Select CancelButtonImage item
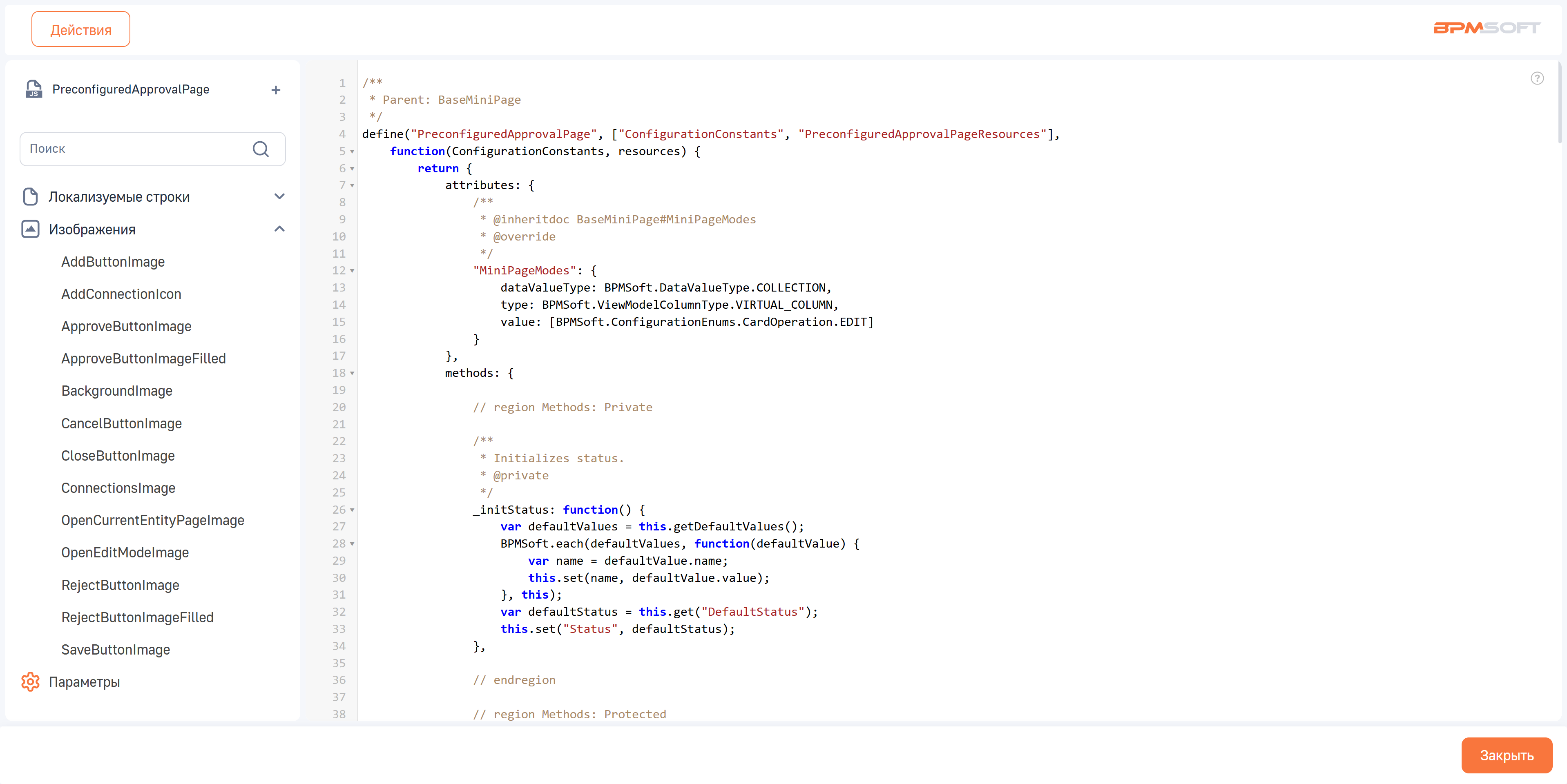The image size is (1567, 784). [x=121, y=423]
